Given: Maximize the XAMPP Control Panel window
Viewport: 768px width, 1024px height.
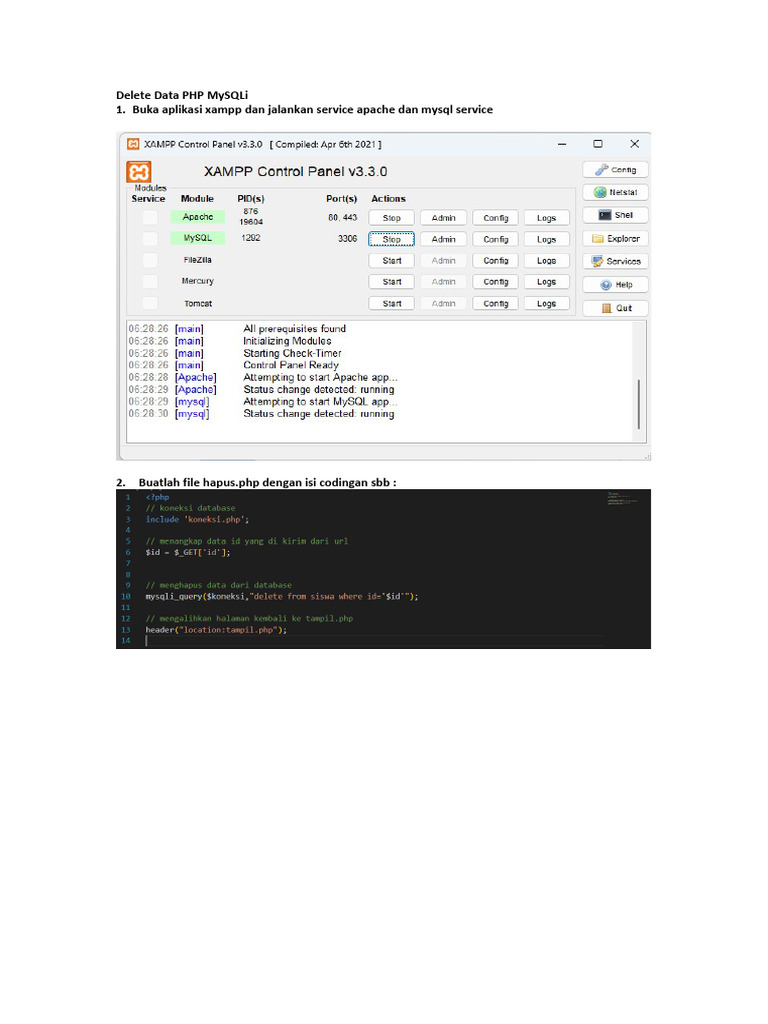Looking at the screenshot, I should (x=598, y=144).
